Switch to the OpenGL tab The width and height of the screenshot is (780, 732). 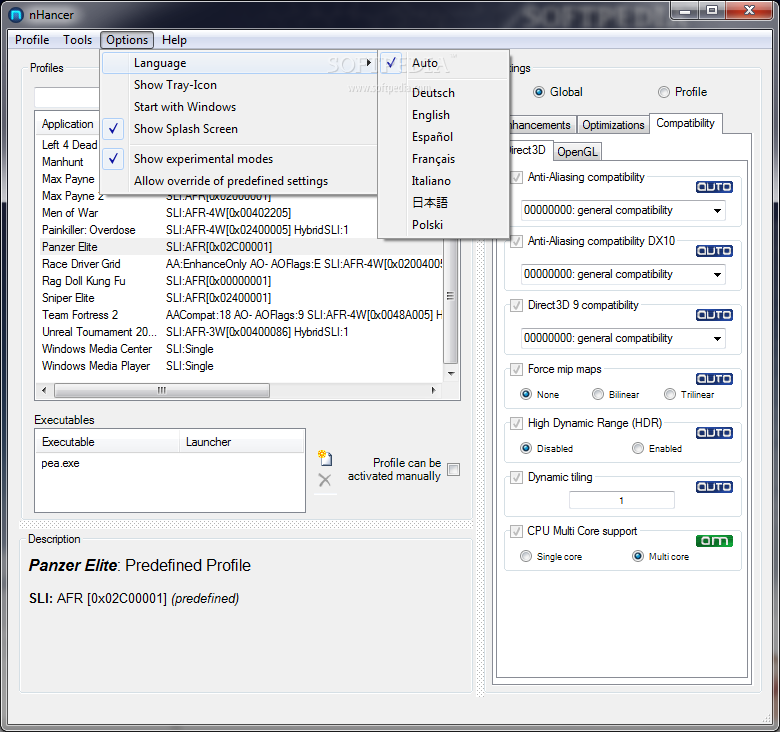pos(577,152)
